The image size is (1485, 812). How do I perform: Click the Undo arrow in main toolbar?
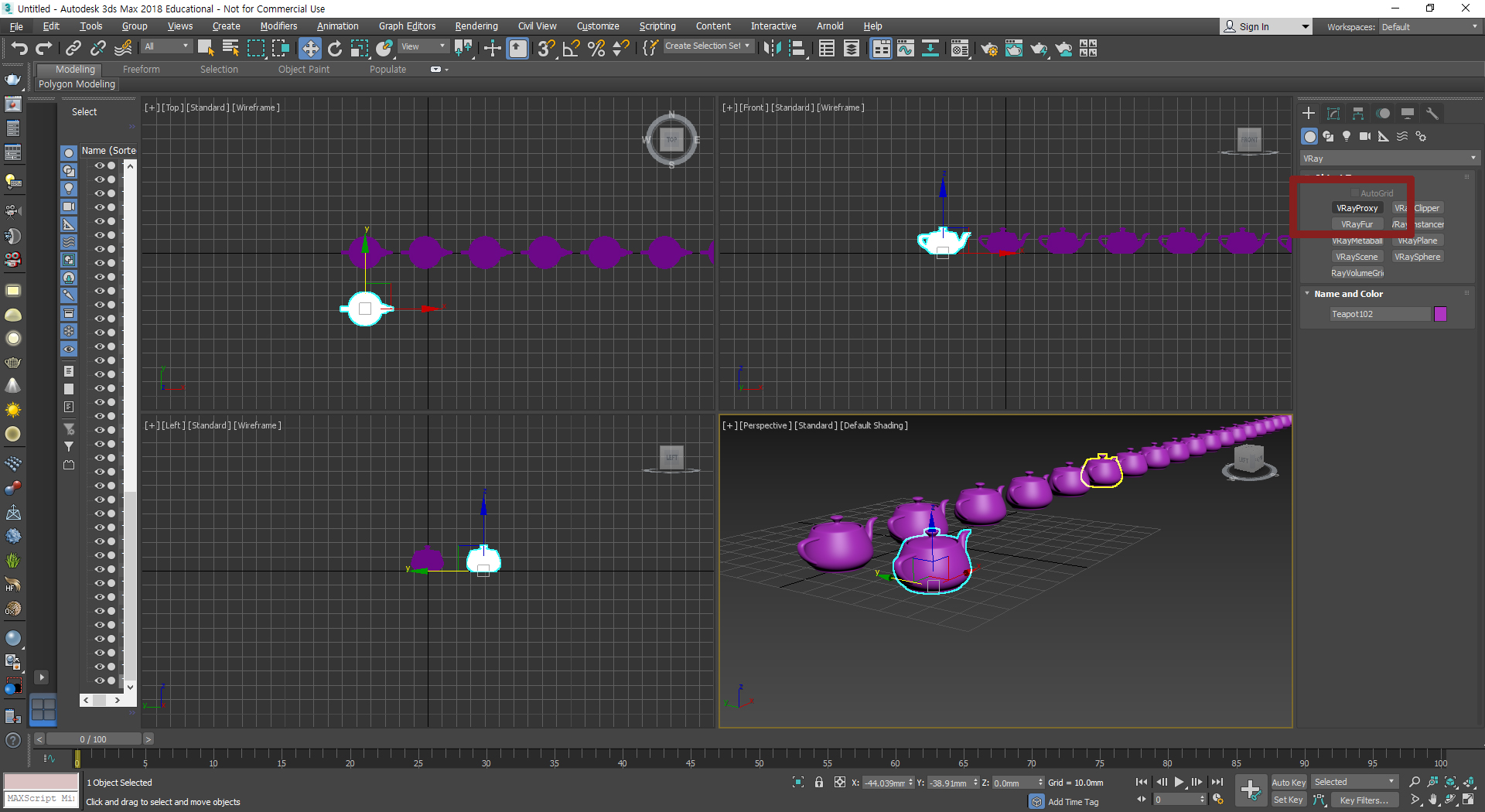[x=19, y=49]
